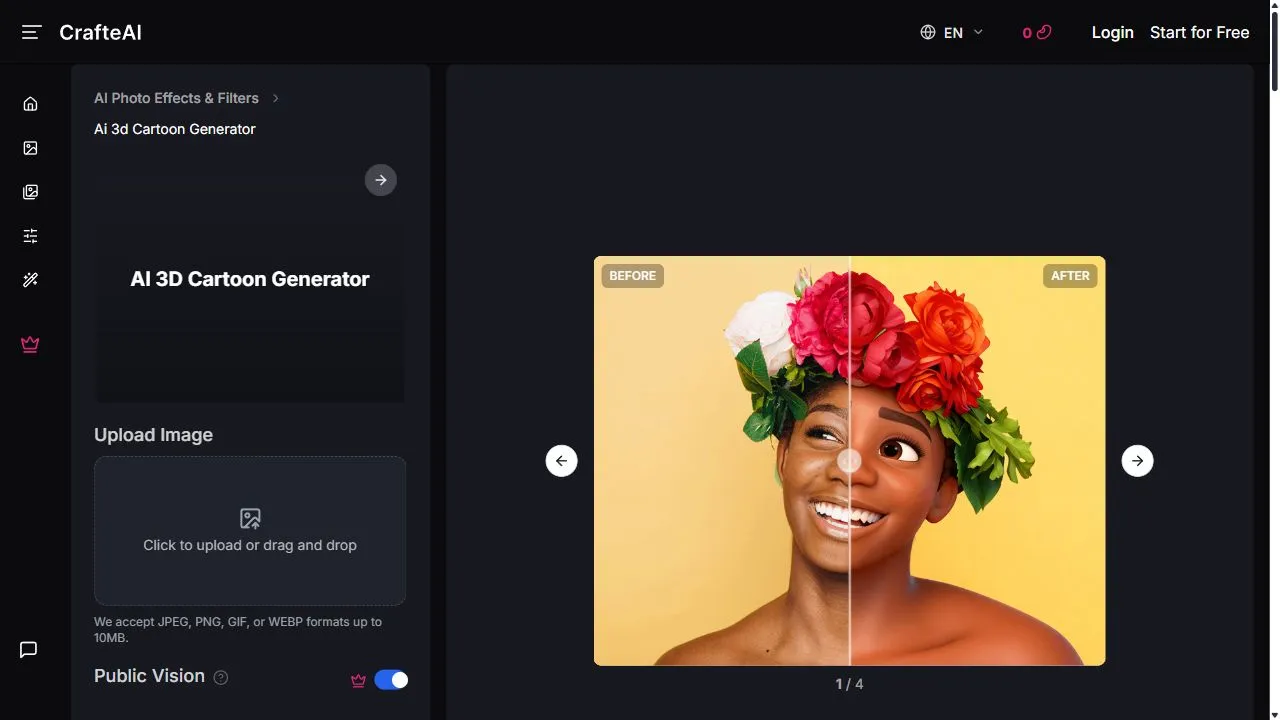This screenshot has height=720, width=1280.
Task: Click the Public Vision help icon
Action: click(x=221, y=677)
